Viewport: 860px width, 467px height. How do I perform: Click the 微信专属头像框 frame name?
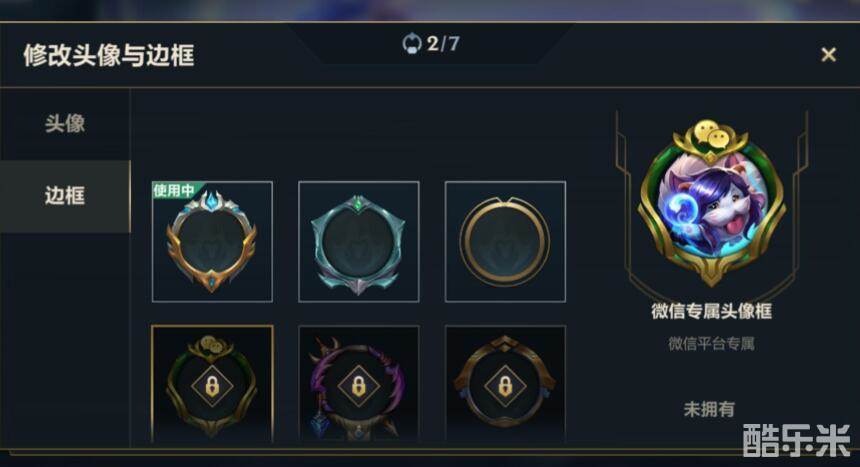711,311
